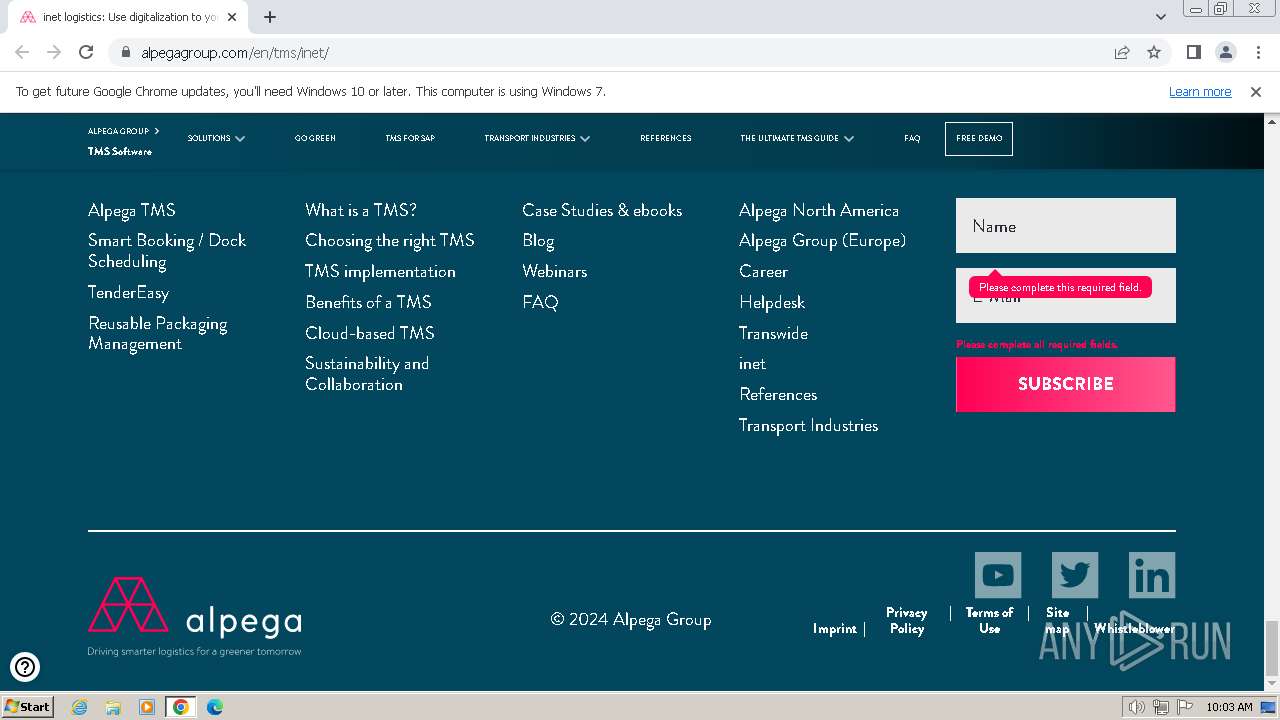The height and width of the screenshot is (720, 1280).
Task: Open Reusable Packaging Management link
Action: point(158,334)
